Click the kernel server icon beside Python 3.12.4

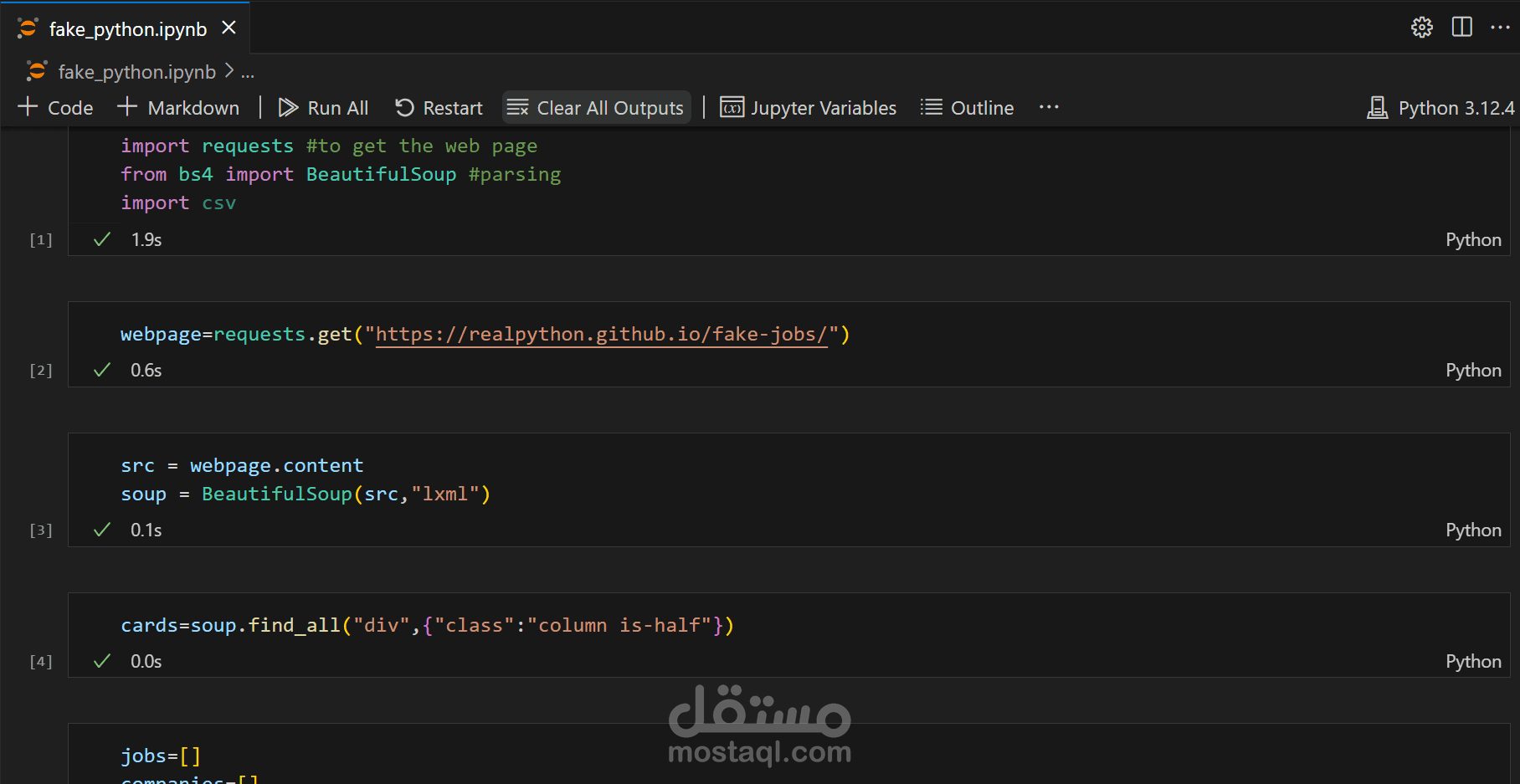pyautogui.click(x=1377, y=108)
